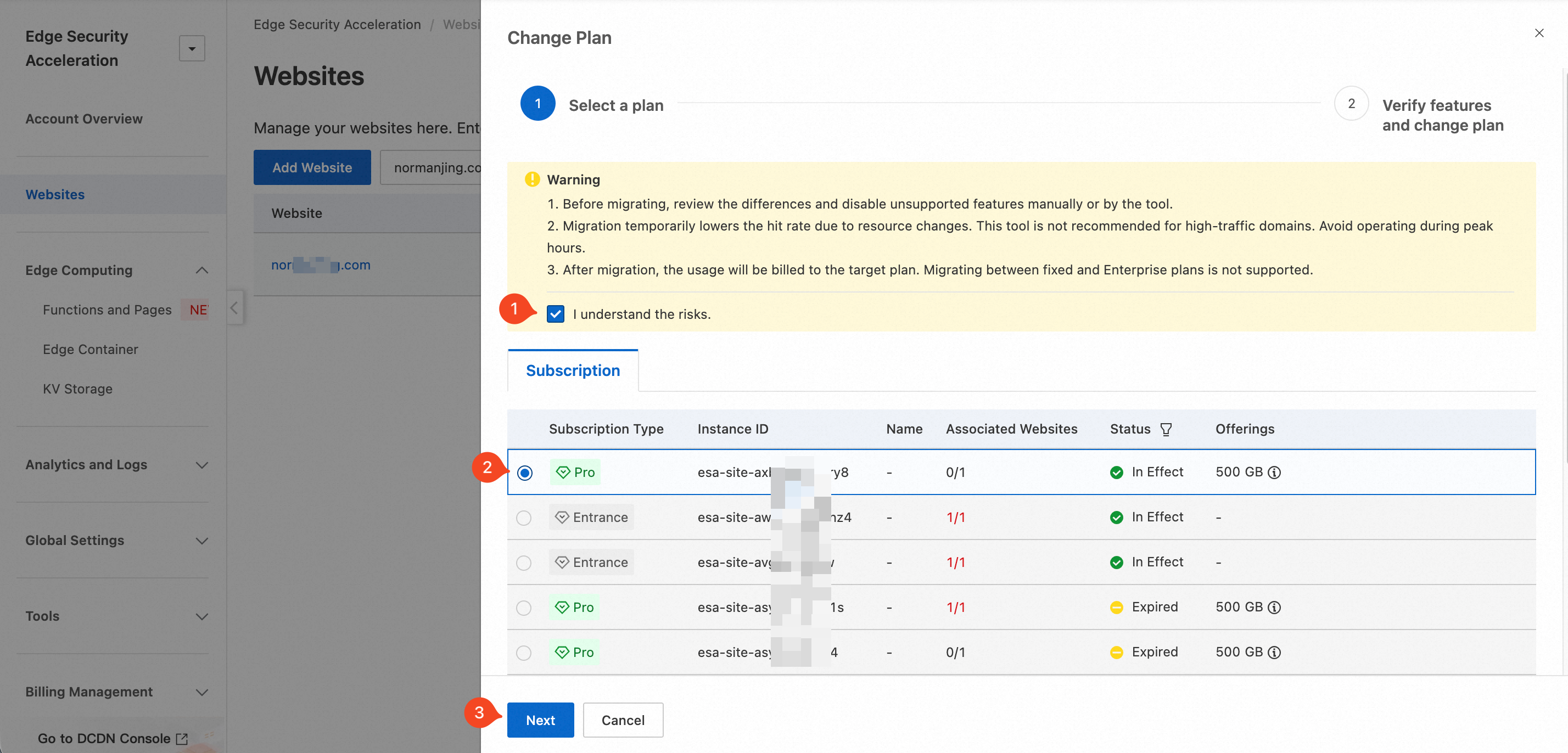Click info icon on last row's 500 GB

click(x=1274, y=653)
